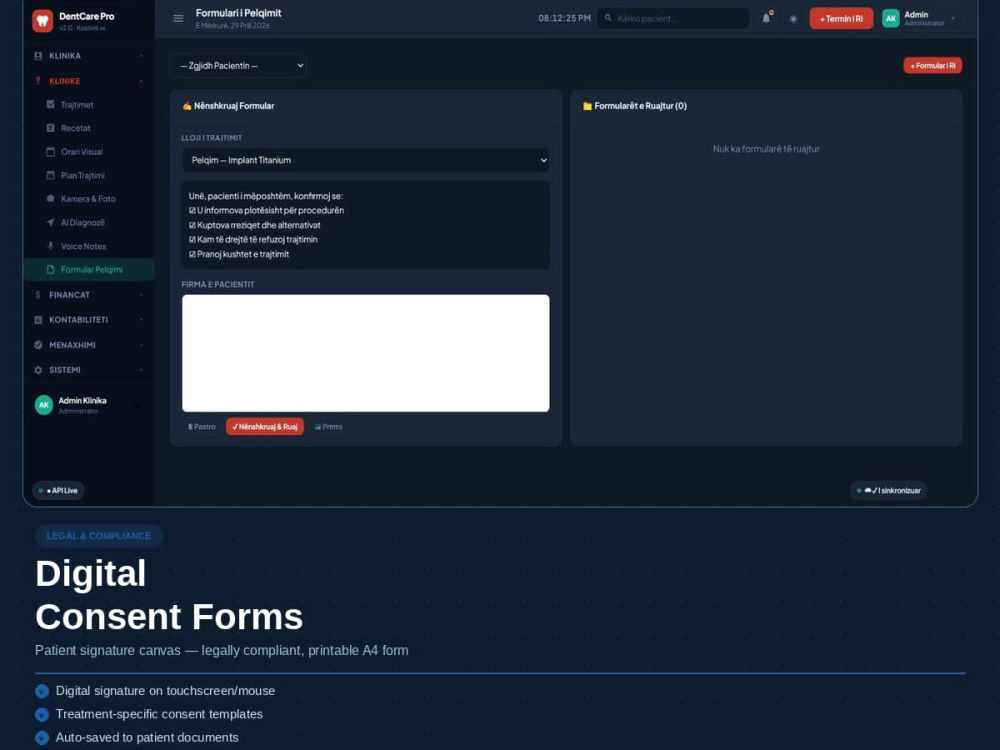This screenshot has width=1000, height=750.
Task: Open Plan Trajtimi page
Action: tap(89, 175)
